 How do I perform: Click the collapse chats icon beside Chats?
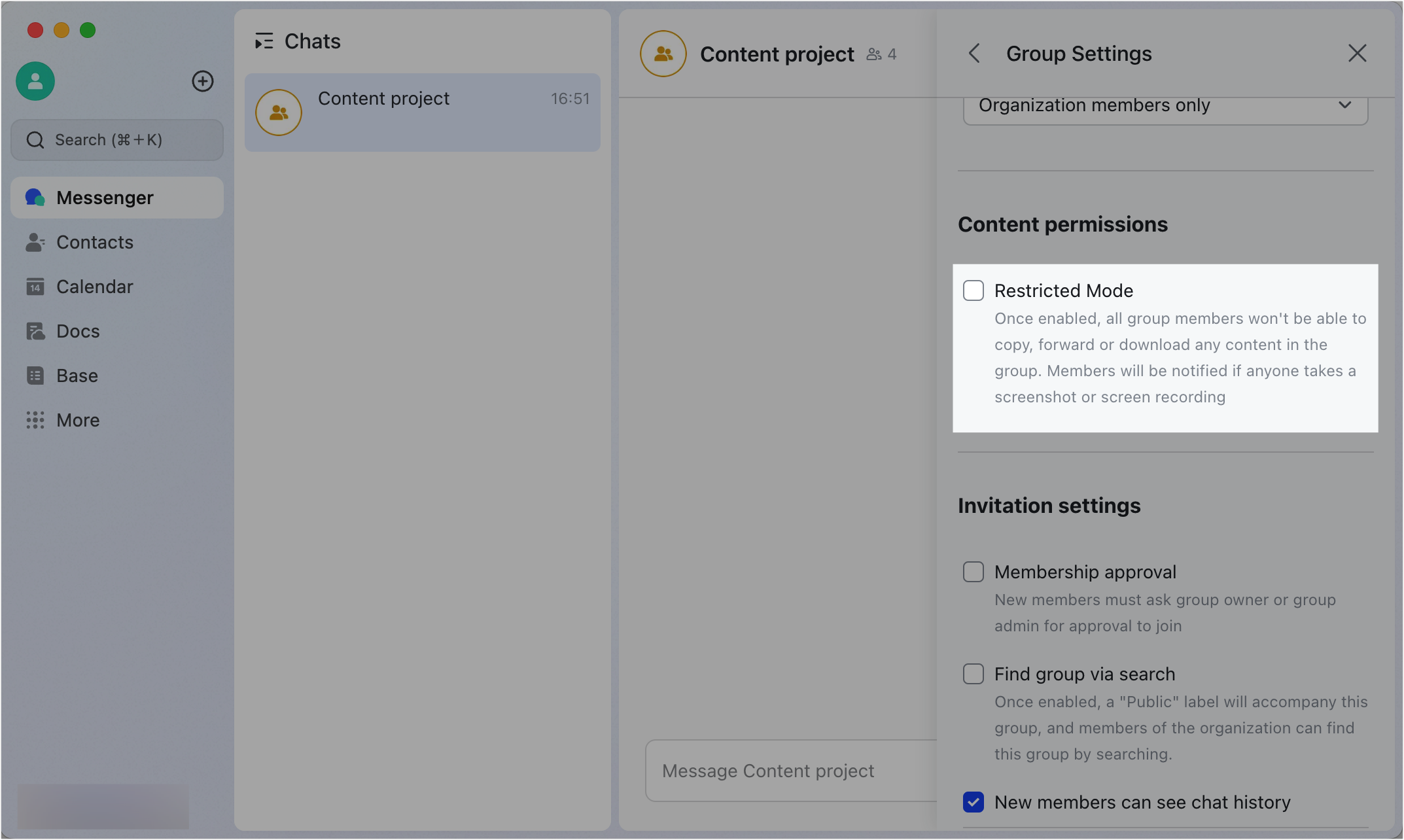pos(265,41)
